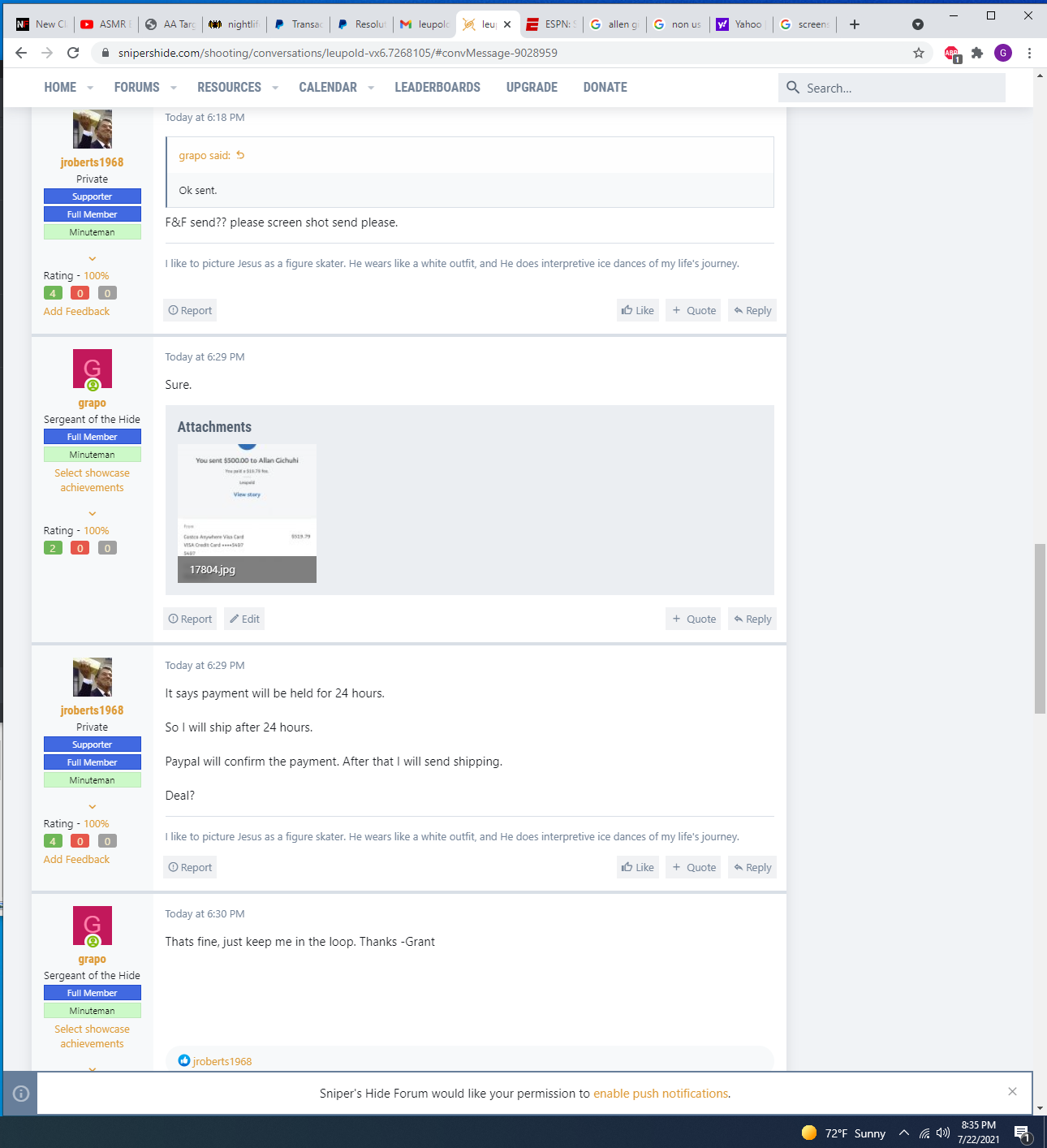1047x1148 pixels.
Task: Like the 'F&F send' post
Action: tap(638, 310)
